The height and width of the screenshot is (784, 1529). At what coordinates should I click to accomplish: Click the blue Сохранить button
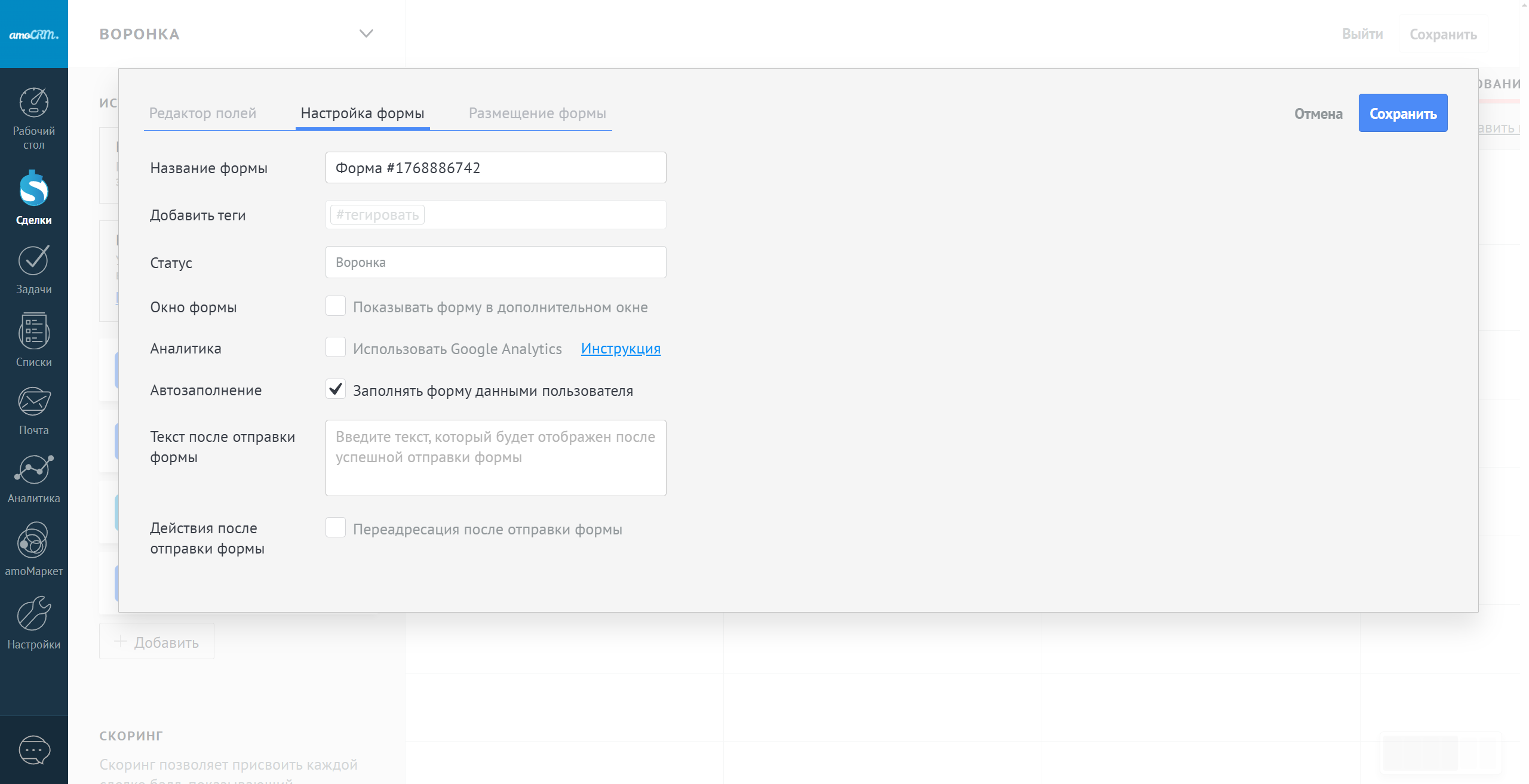pos(1402,113)
